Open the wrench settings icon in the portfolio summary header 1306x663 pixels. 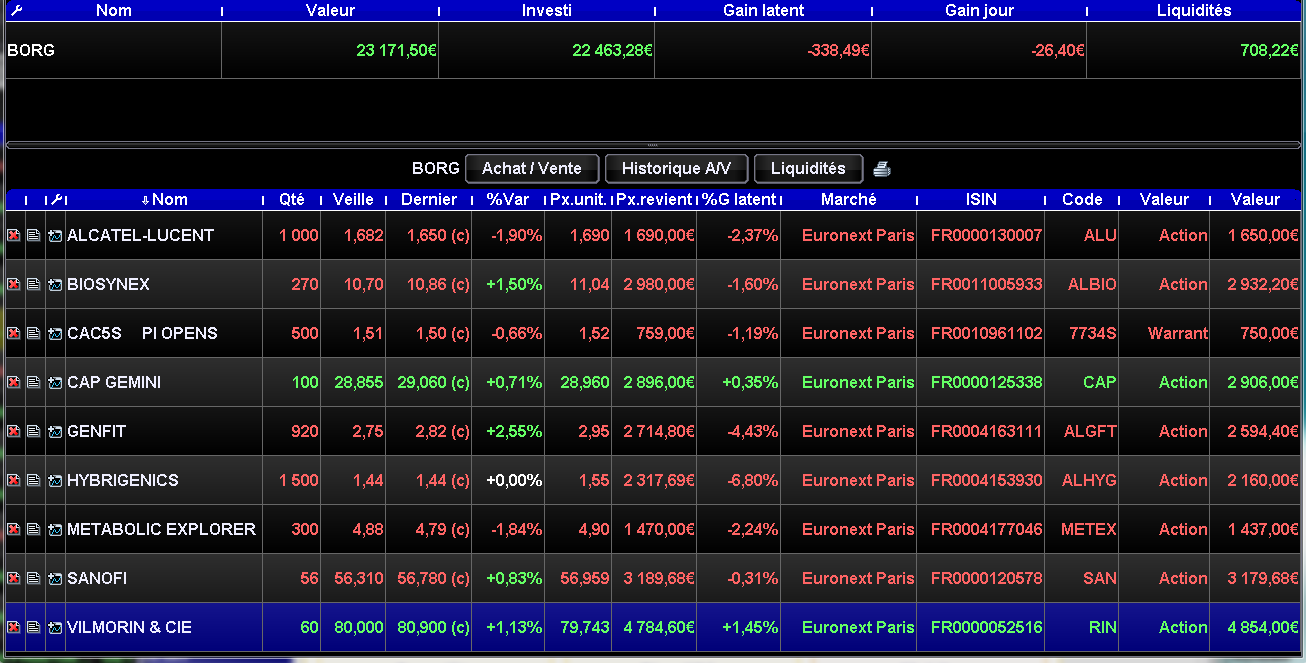[15, 10]
